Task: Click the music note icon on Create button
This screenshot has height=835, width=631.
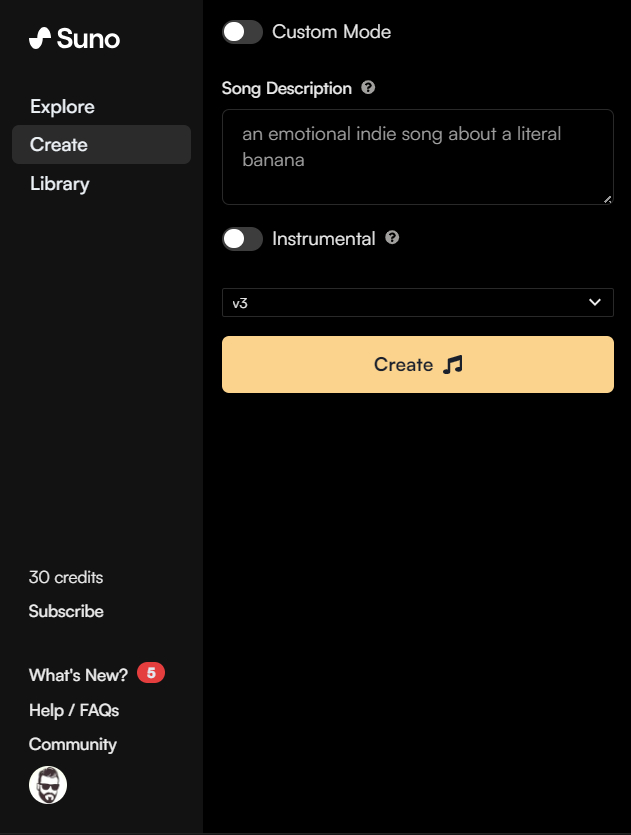Action: pos(453,365)
